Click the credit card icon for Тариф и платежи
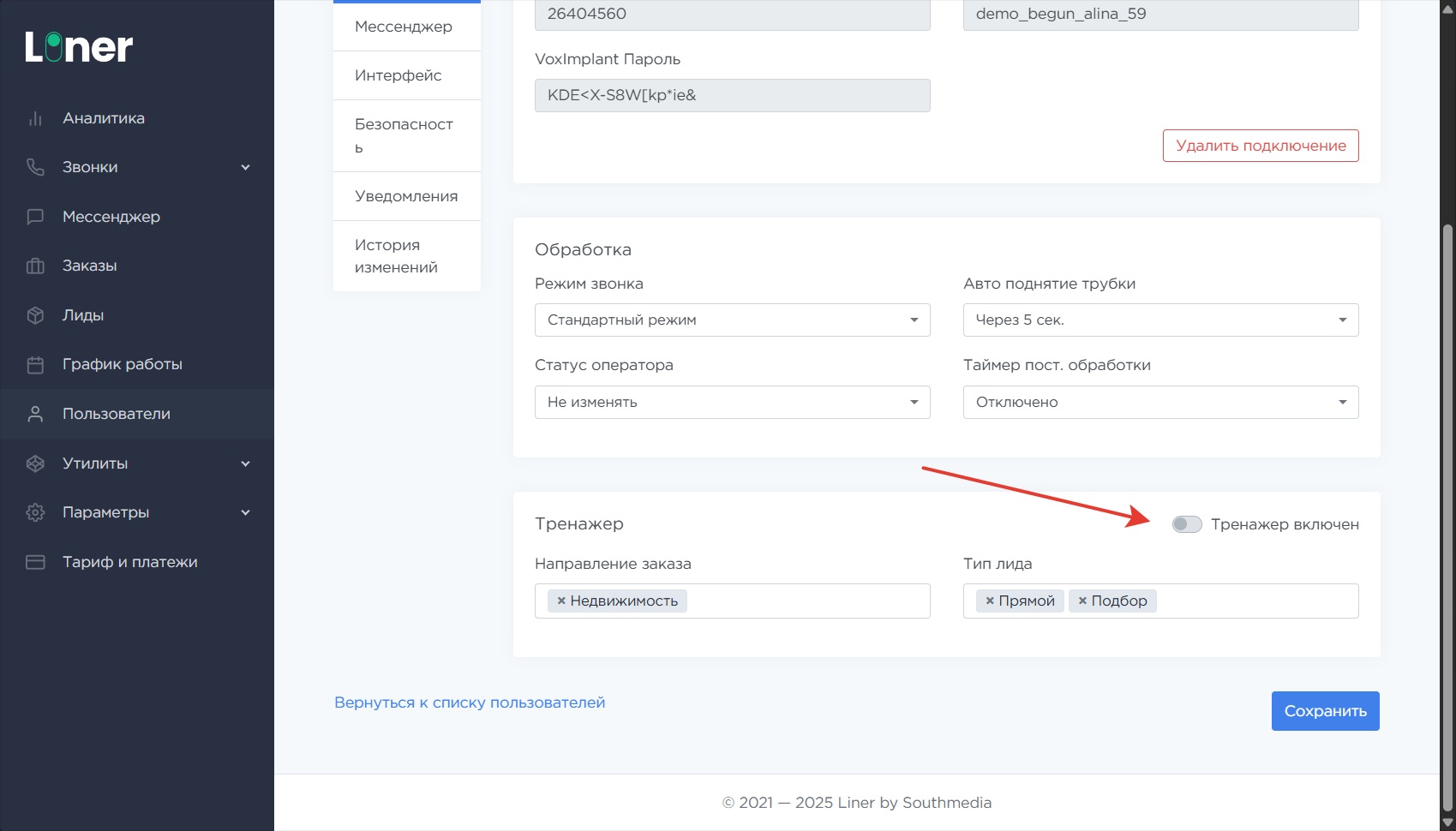The height and width of the screenshot is (831, 1456). pyautogui.click(x=35, y=562)
